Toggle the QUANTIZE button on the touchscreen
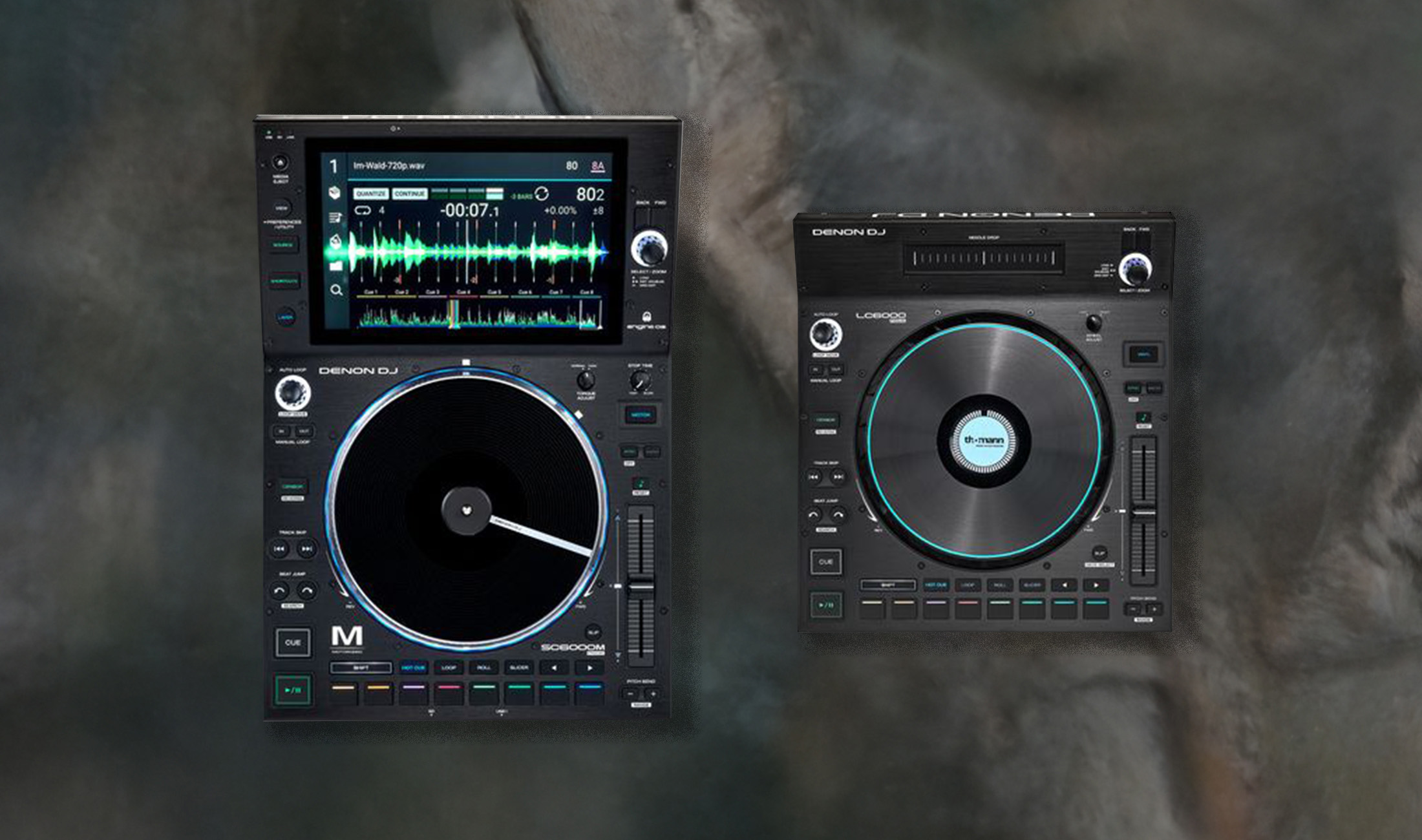The width and height of the screenshot is (1422, 840). click(370, 194)
